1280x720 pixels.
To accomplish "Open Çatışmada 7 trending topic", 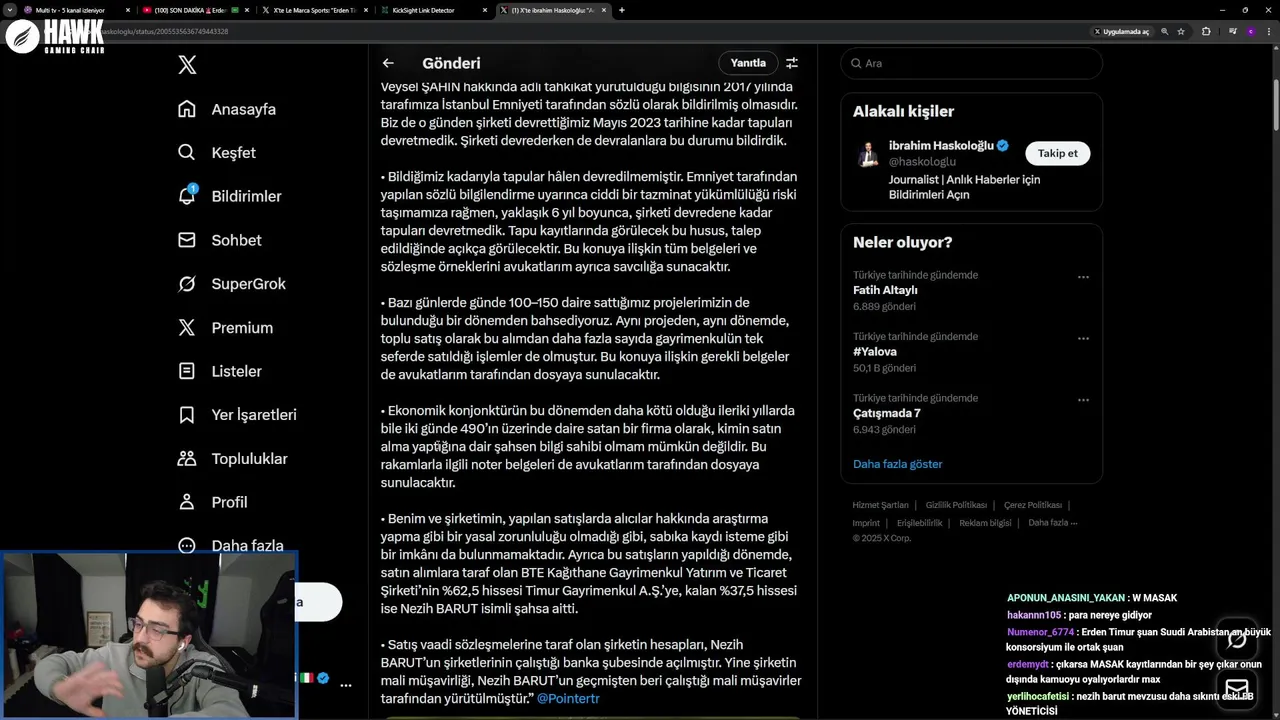I will coord(971,413).
